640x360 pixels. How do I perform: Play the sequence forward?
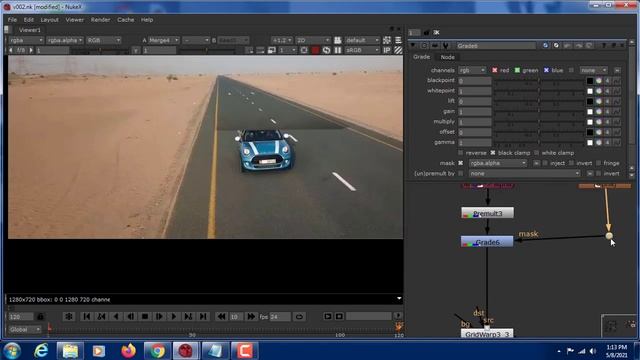pyautogui.click(x=174, y=316)
